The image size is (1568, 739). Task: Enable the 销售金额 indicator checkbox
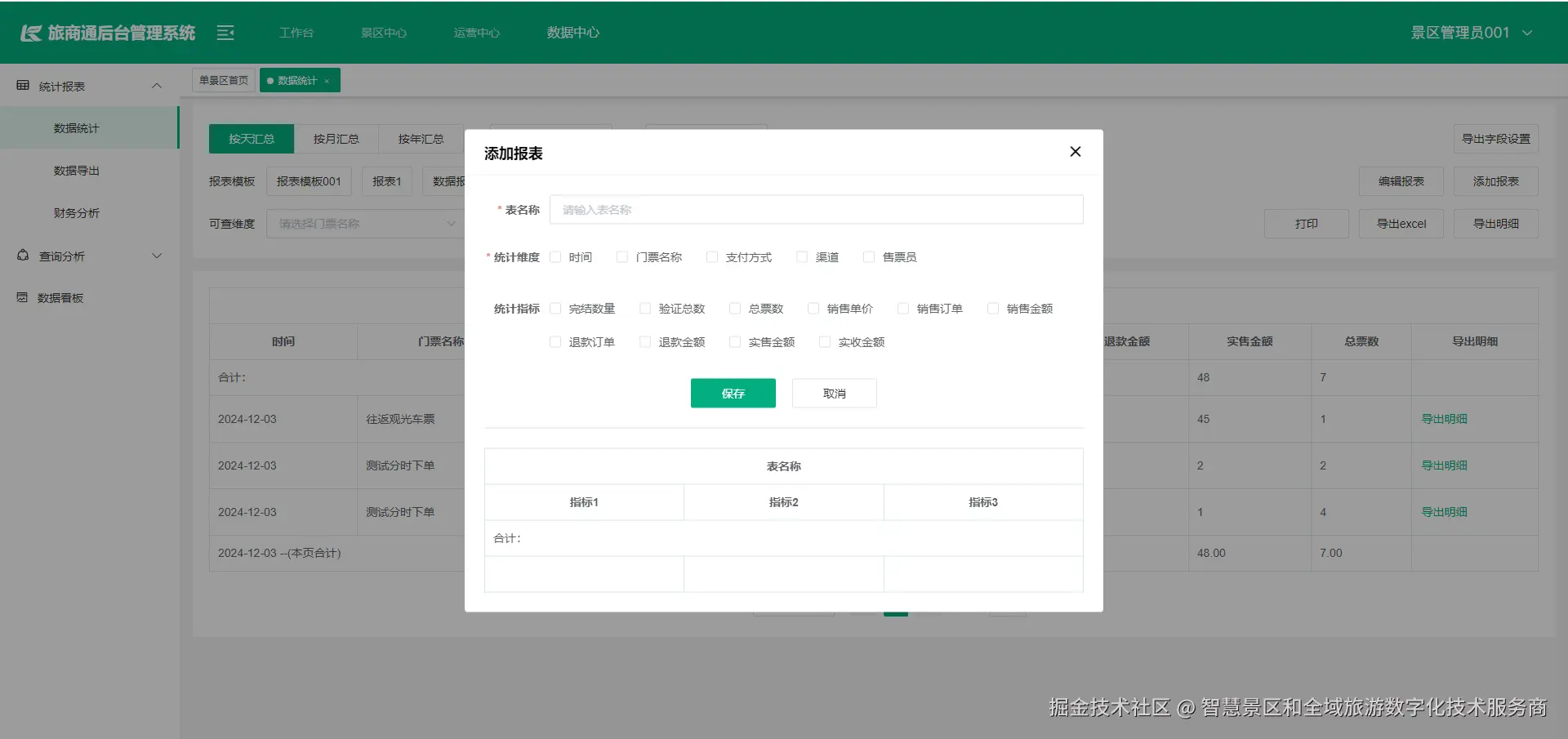tap(992, 308)
